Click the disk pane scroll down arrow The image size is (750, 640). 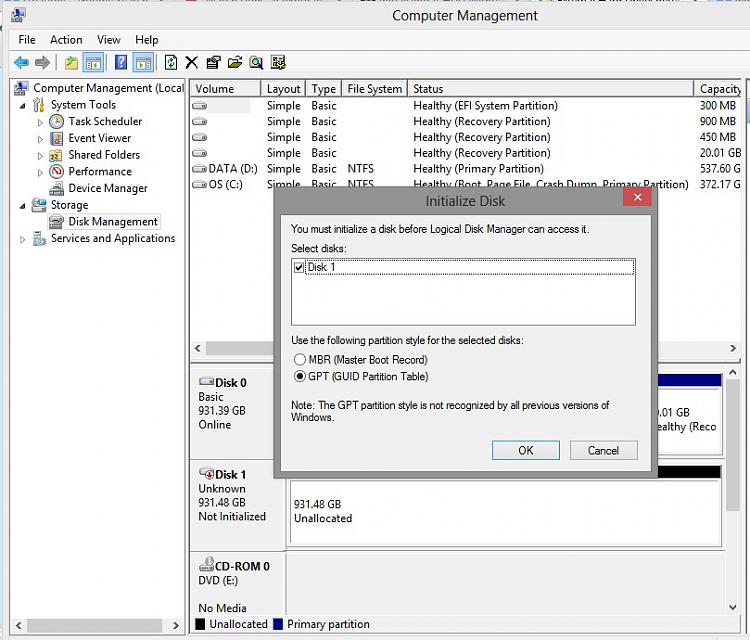coord(733,607)
